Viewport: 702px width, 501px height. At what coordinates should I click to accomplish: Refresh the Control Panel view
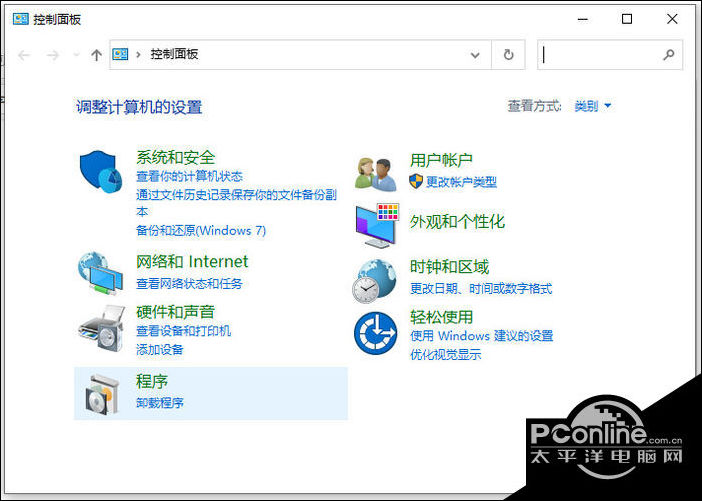[508, 55]
